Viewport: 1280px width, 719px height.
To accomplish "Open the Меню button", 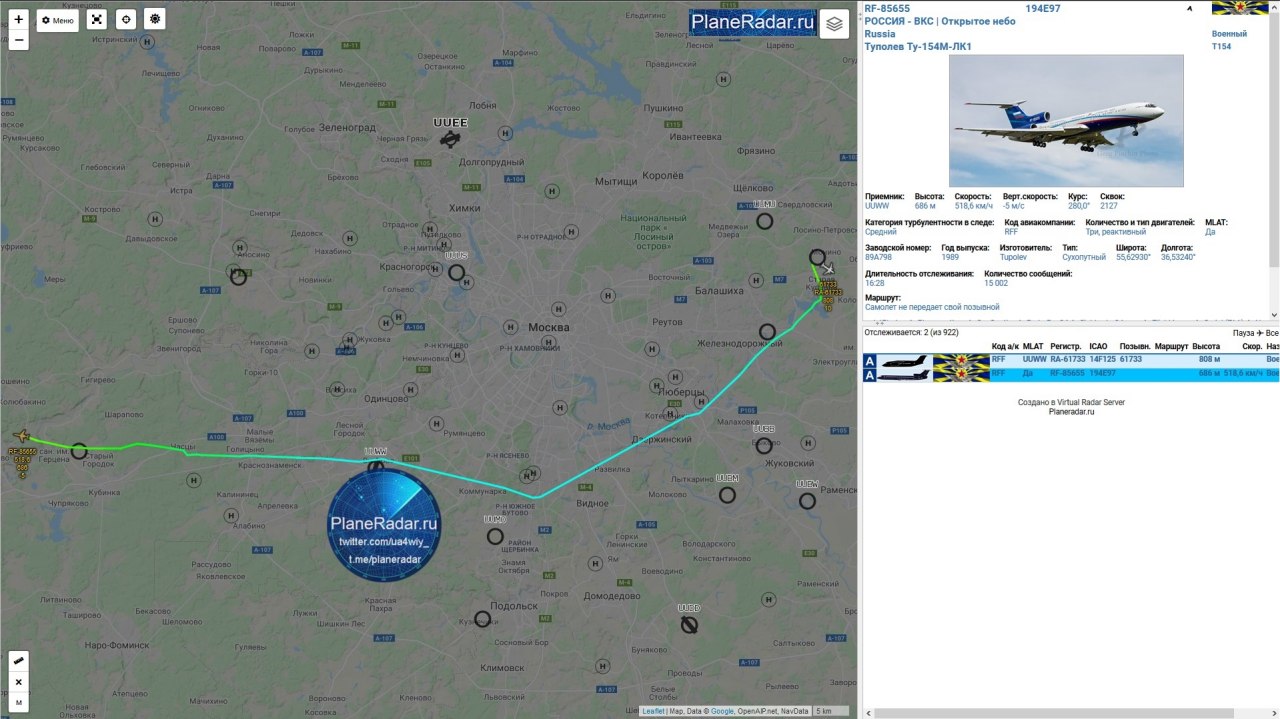I will pyautogui.click(x=58, y=20).
